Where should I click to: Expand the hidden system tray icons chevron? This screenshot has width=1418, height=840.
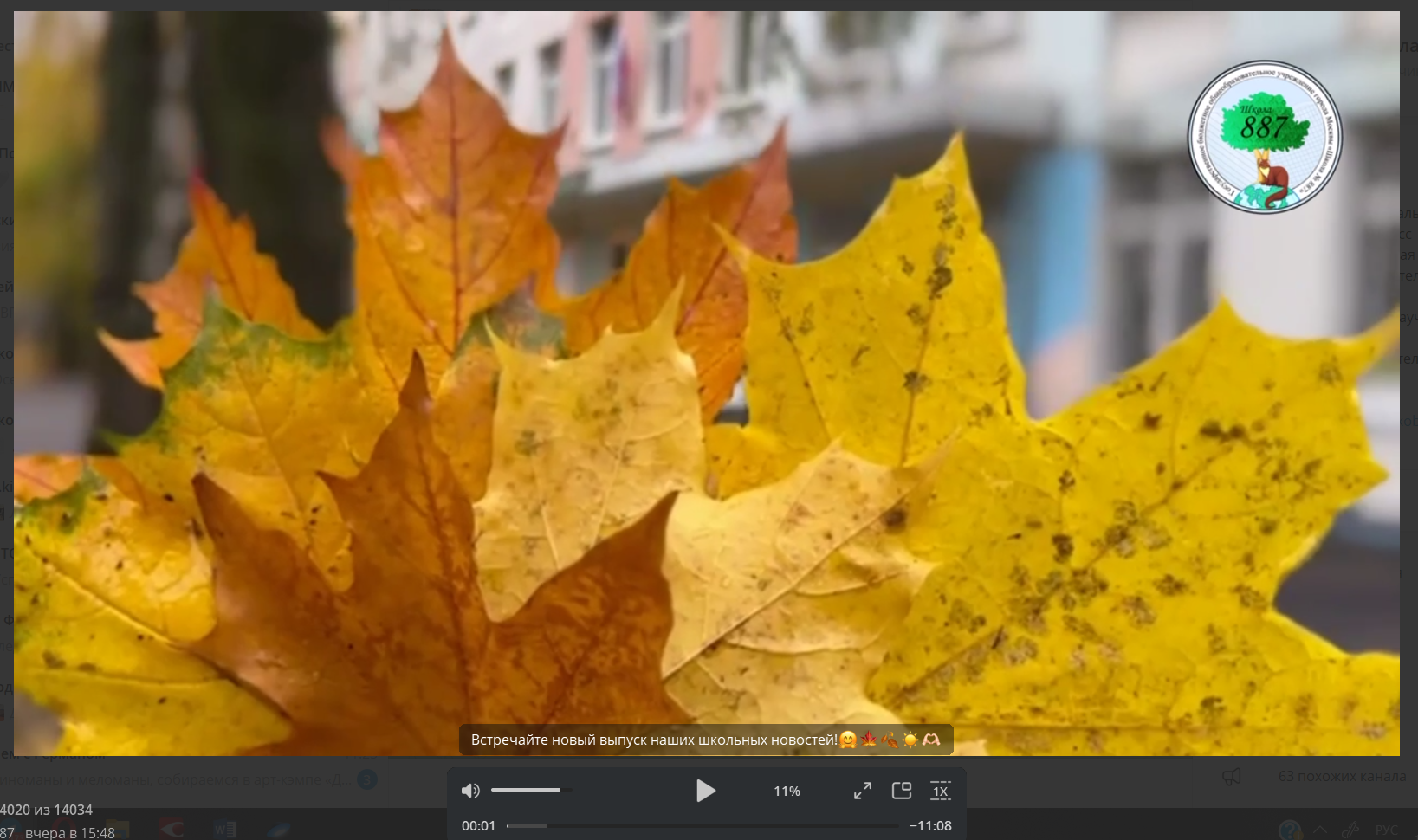tap(1320, 830)
